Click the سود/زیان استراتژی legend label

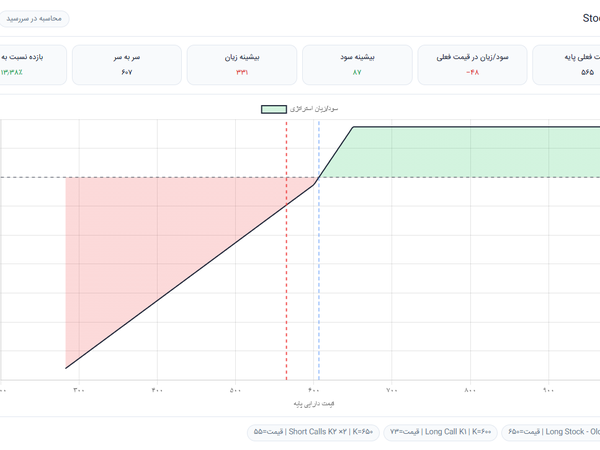pos(314,109)
